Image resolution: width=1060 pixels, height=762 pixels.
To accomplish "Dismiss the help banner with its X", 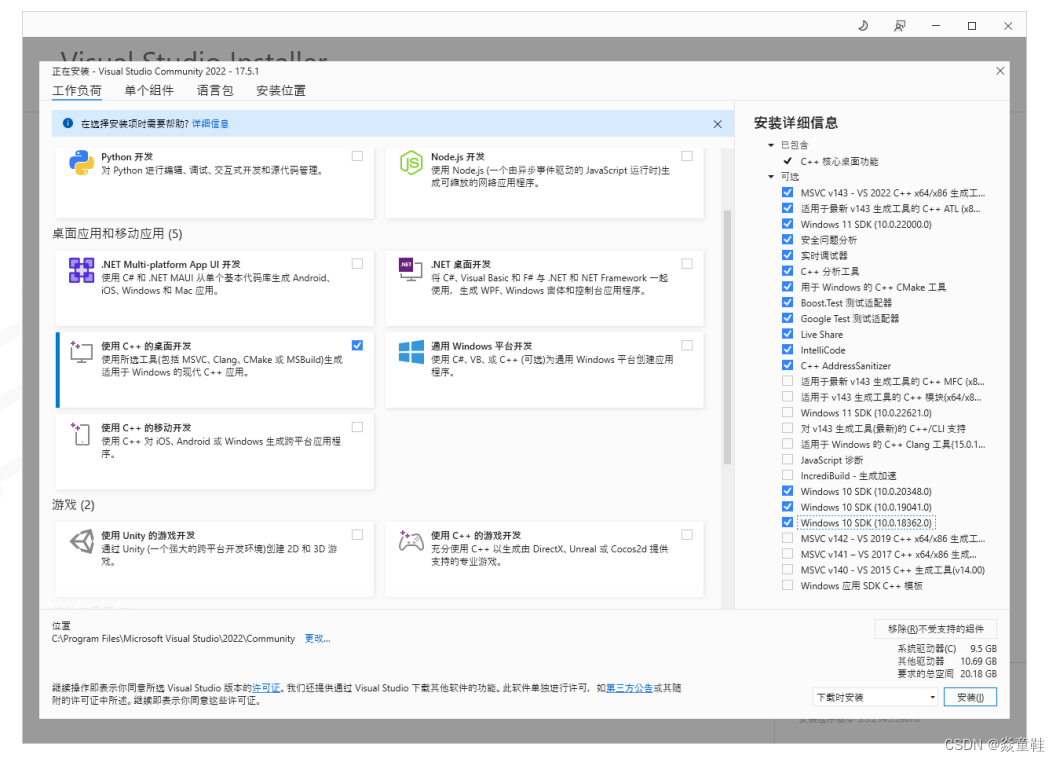I will pyautogui.click(x=717, y=124).
